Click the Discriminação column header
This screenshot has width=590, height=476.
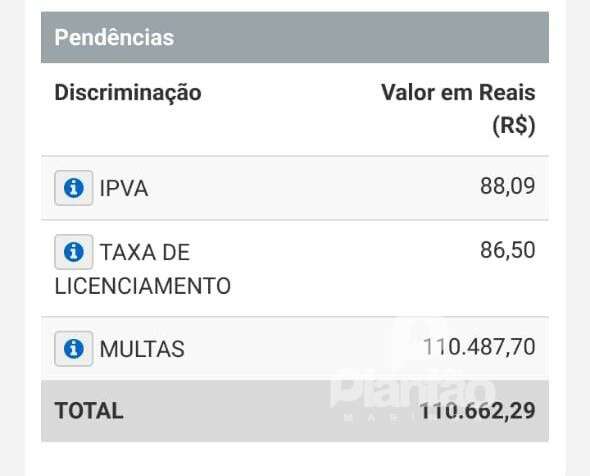128,93
